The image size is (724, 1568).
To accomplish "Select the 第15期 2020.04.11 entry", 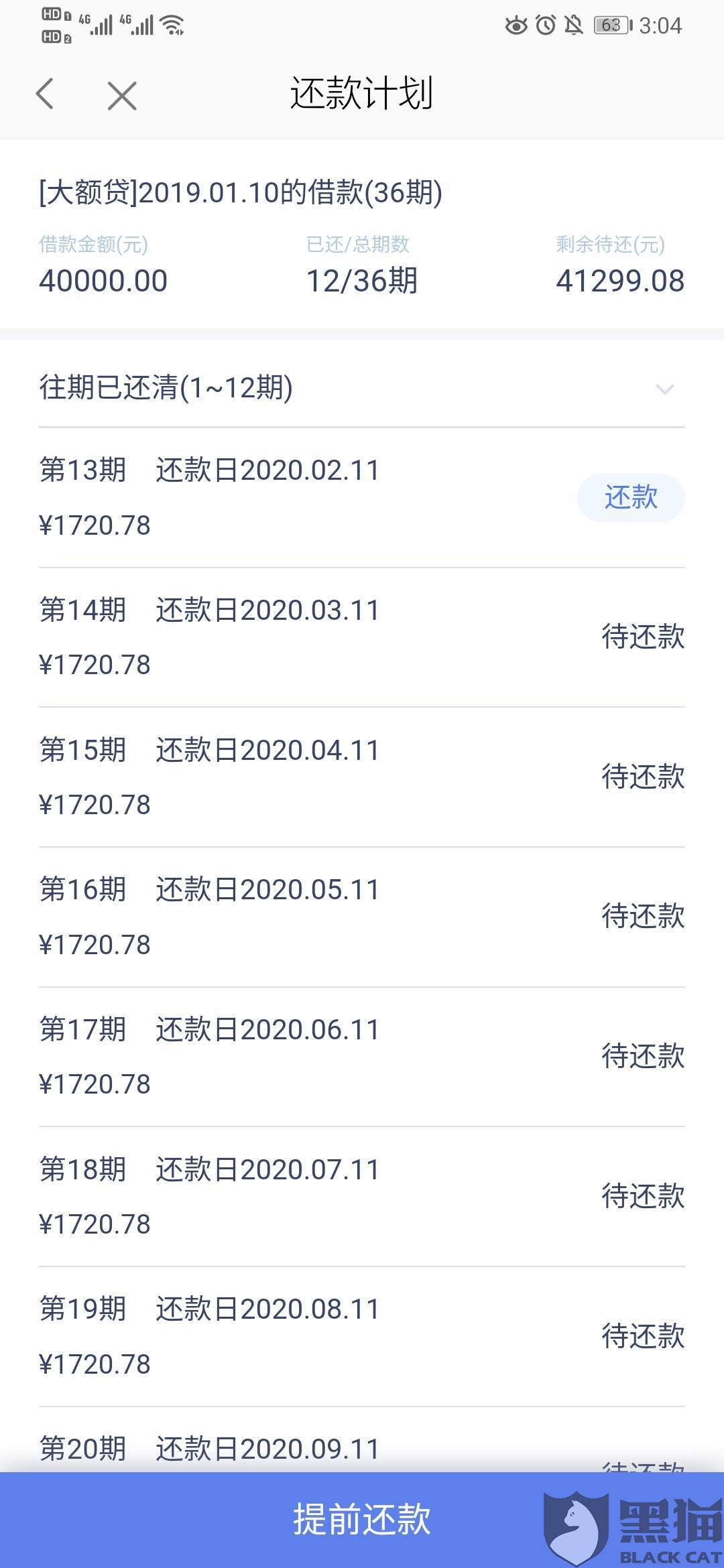I will (x=362, y=777).
